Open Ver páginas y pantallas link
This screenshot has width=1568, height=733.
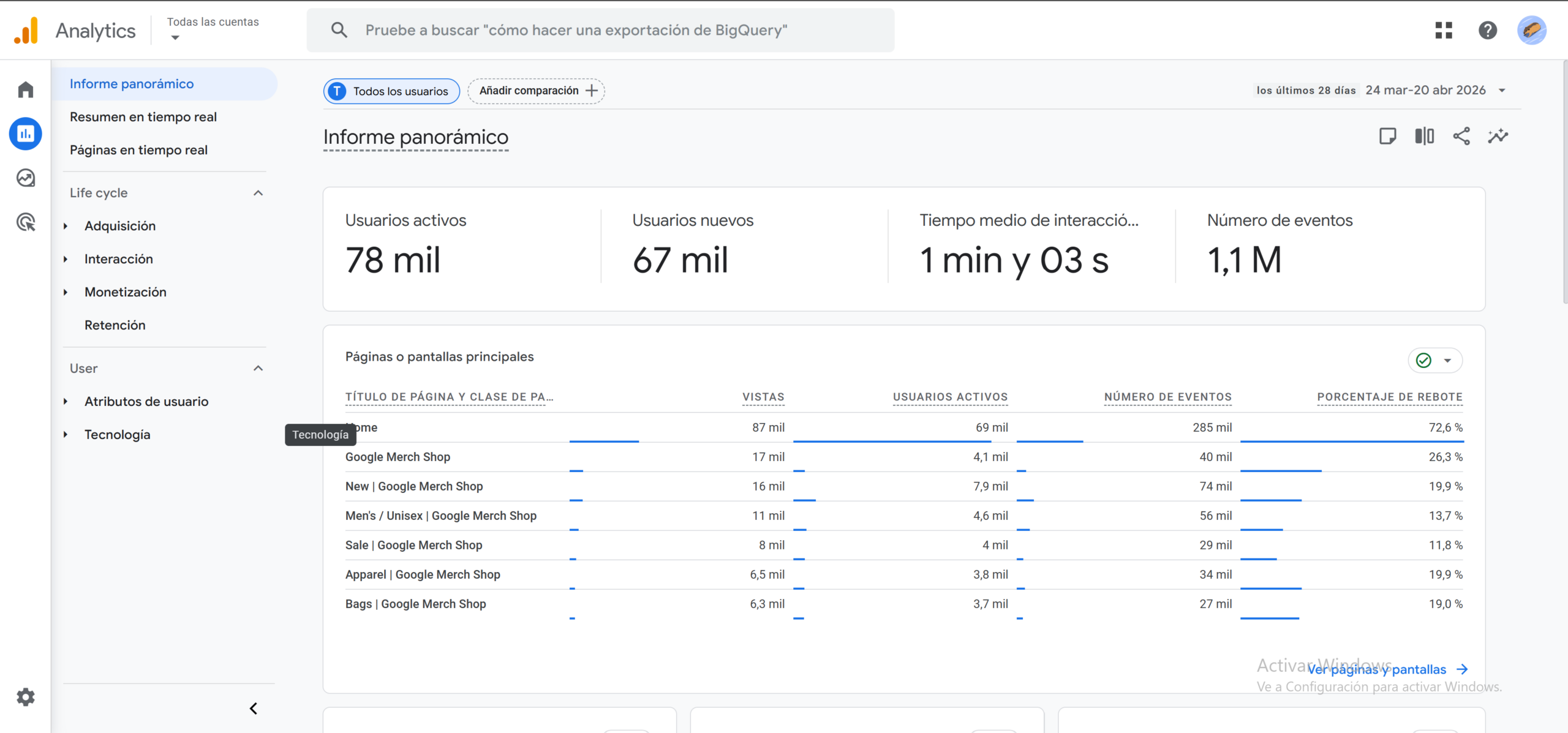coord(1377,669)
